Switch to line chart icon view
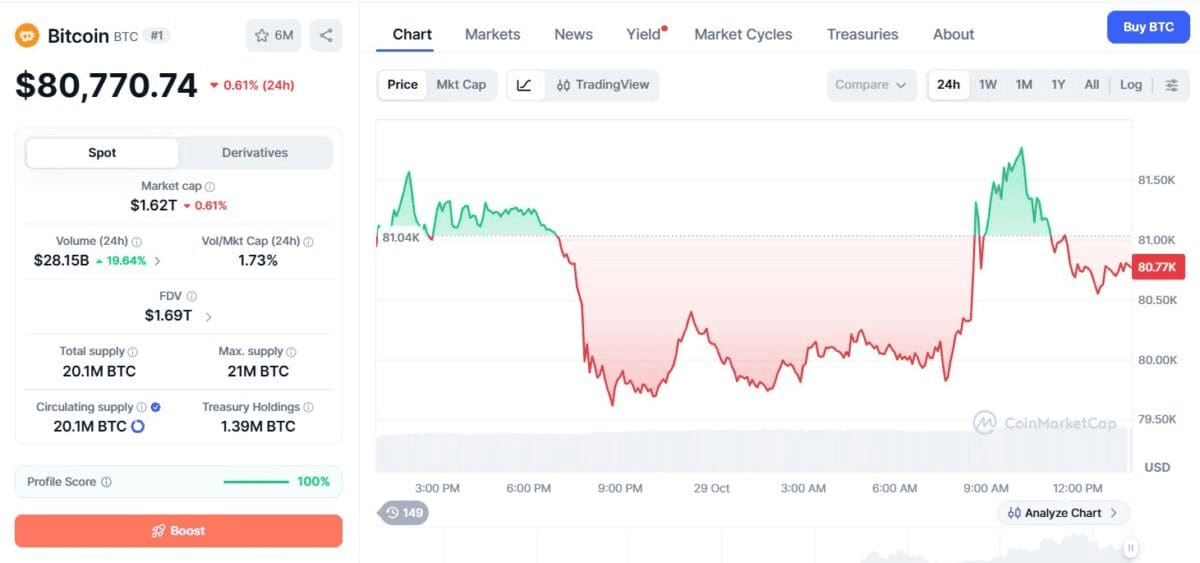Screen dimensions: 1200x563 pos(525,85)
